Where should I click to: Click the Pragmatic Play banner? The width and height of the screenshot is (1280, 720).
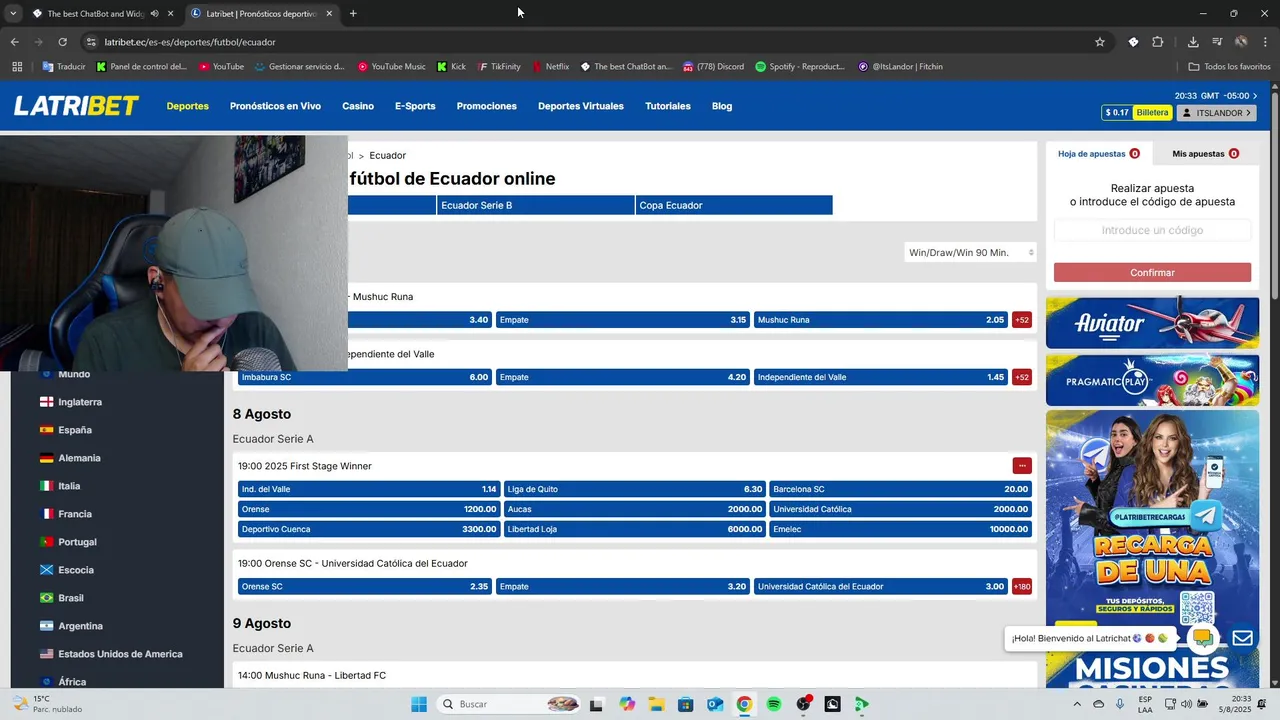coord(1152,380)
